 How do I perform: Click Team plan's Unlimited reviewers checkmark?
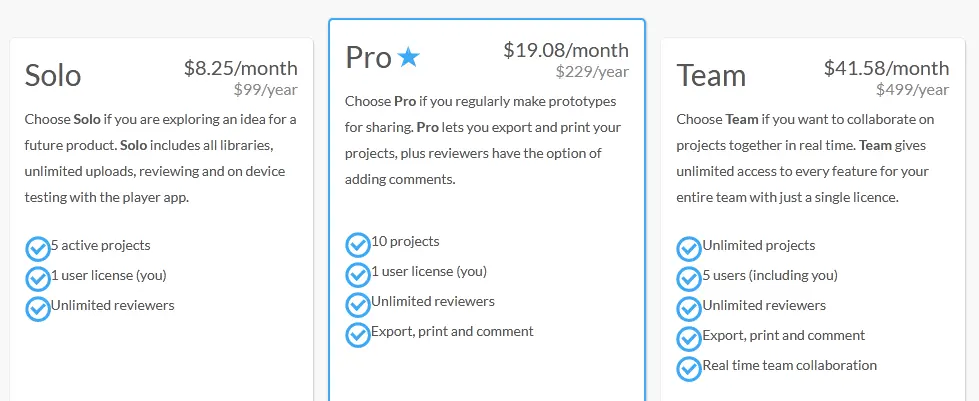pos(689,309)
